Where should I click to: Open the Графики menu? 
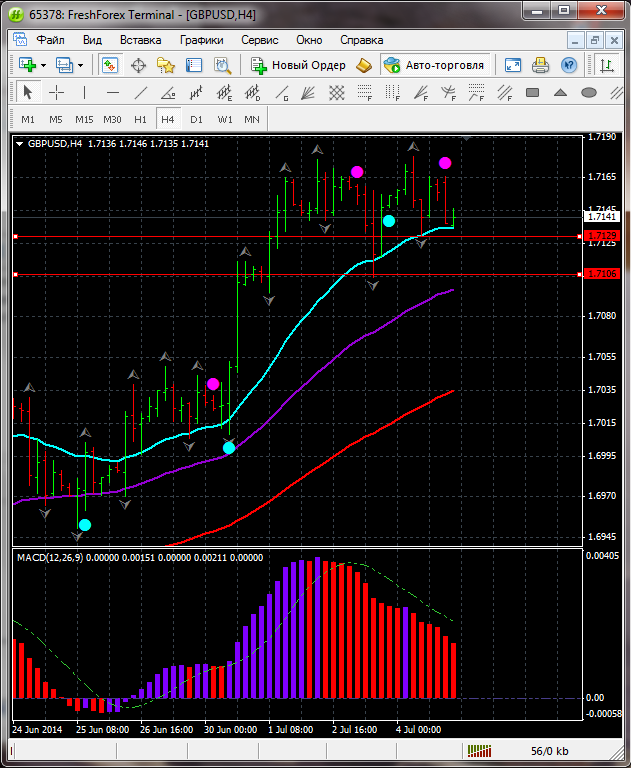[201, 40]
